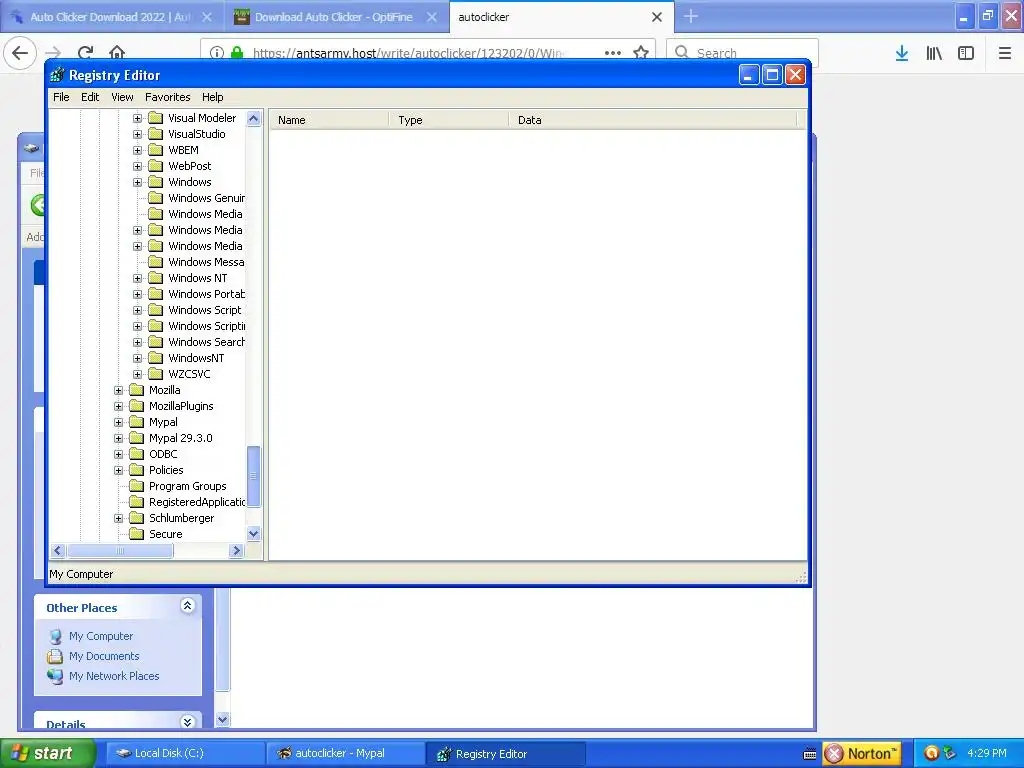The width and height of the screenshot is (1024, 768).
Task: Expand the Schlumberger registry key
Action: pos(118,519)
